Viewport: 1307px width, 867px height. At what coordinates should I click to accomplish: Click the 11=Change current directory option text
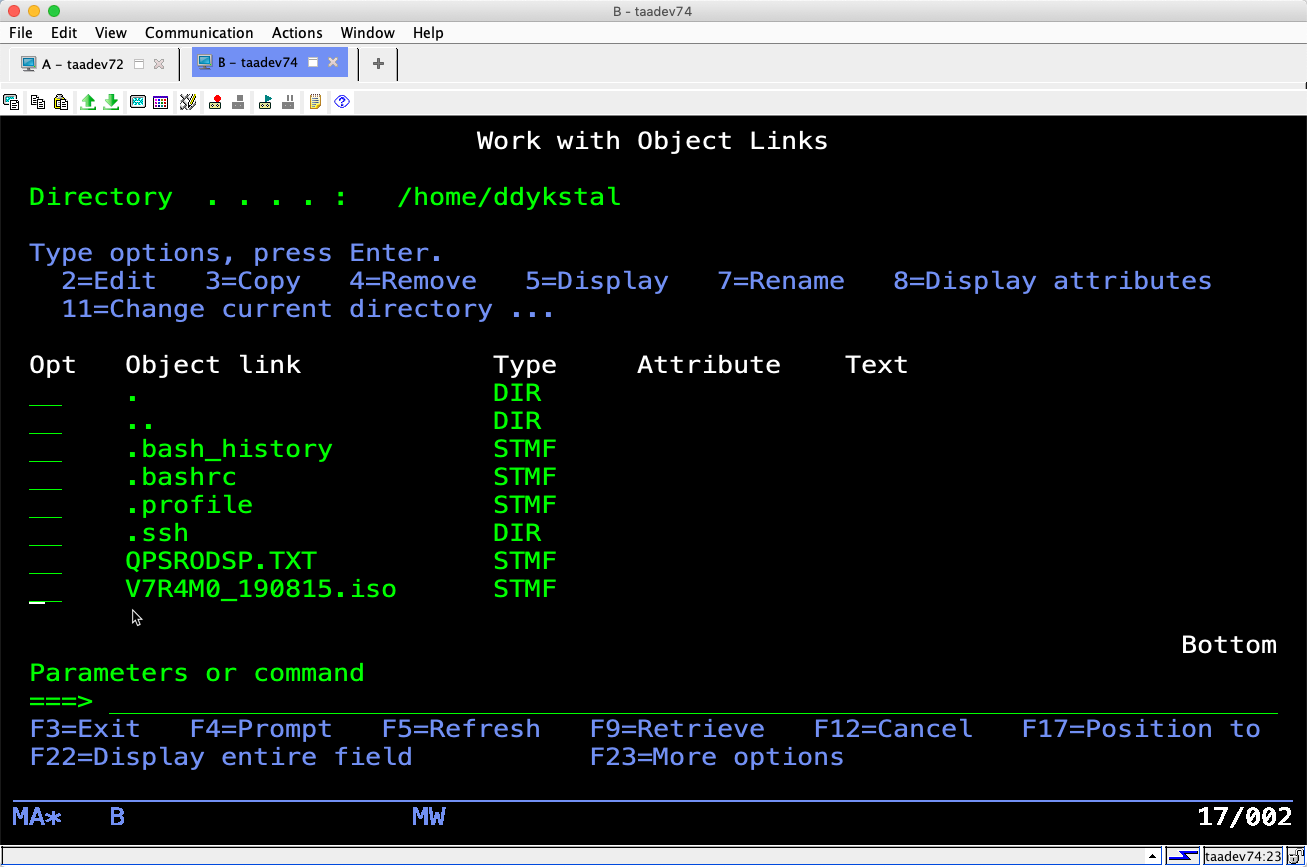coord(277,309)
